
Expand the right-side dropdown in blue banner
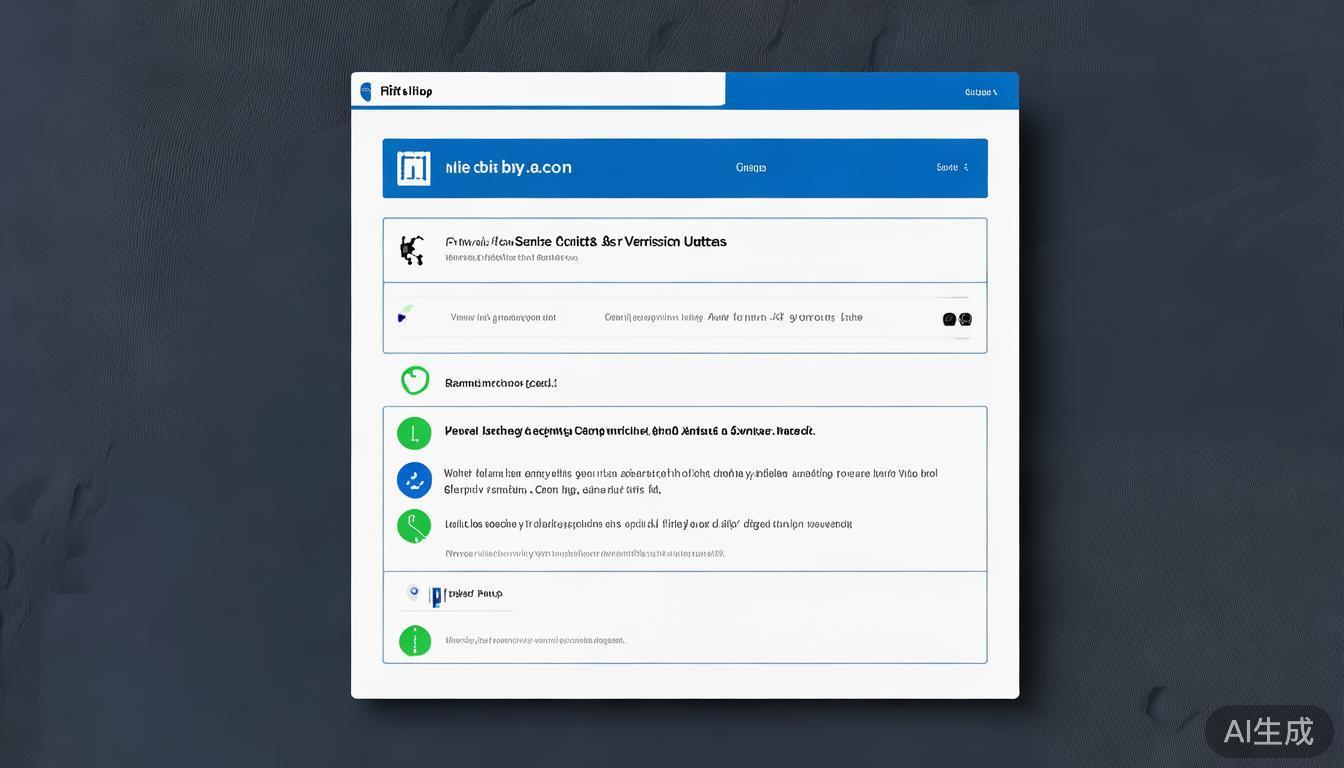(x=952, y=168)
